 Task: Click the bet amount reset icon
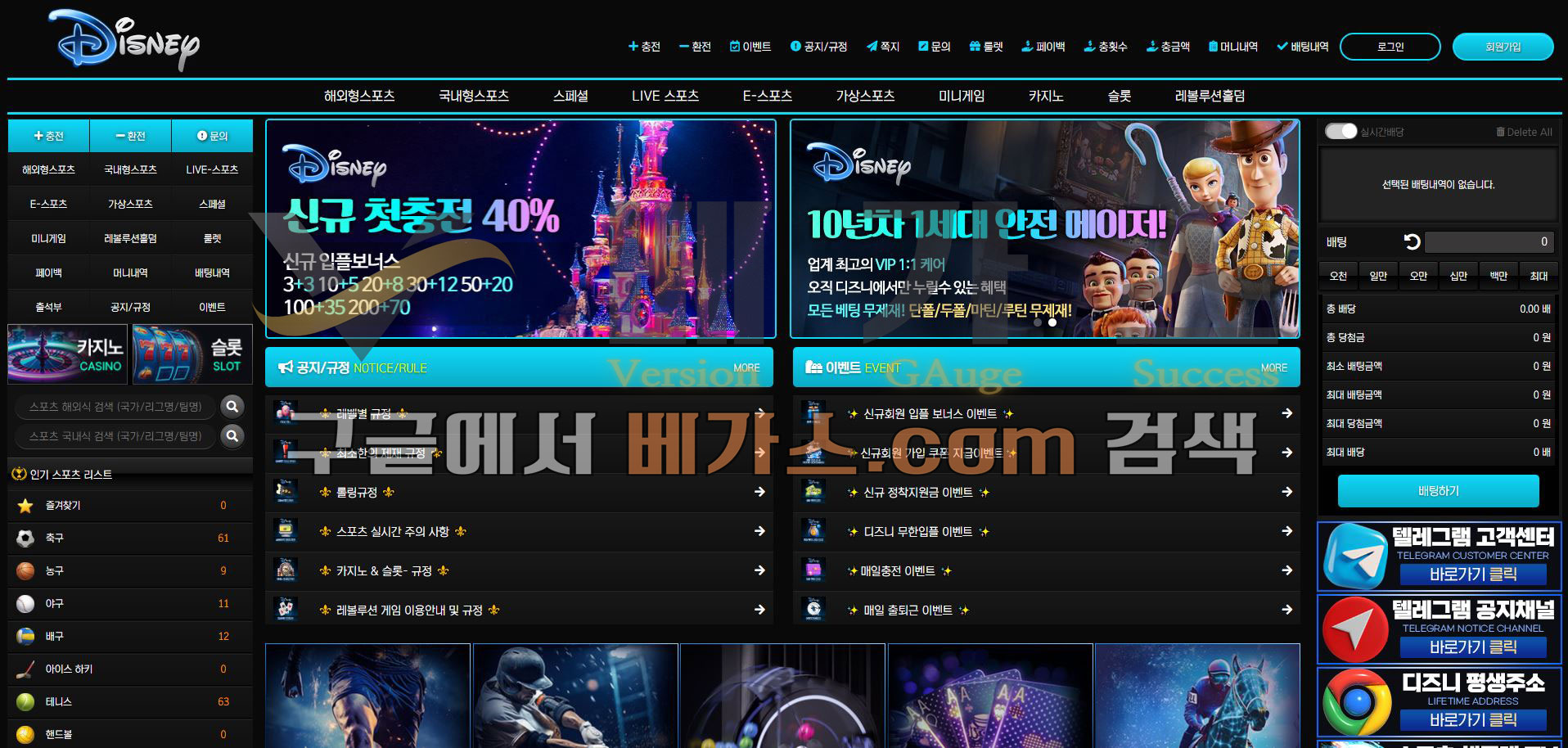pyautogui.click(x=1412, y=241)
